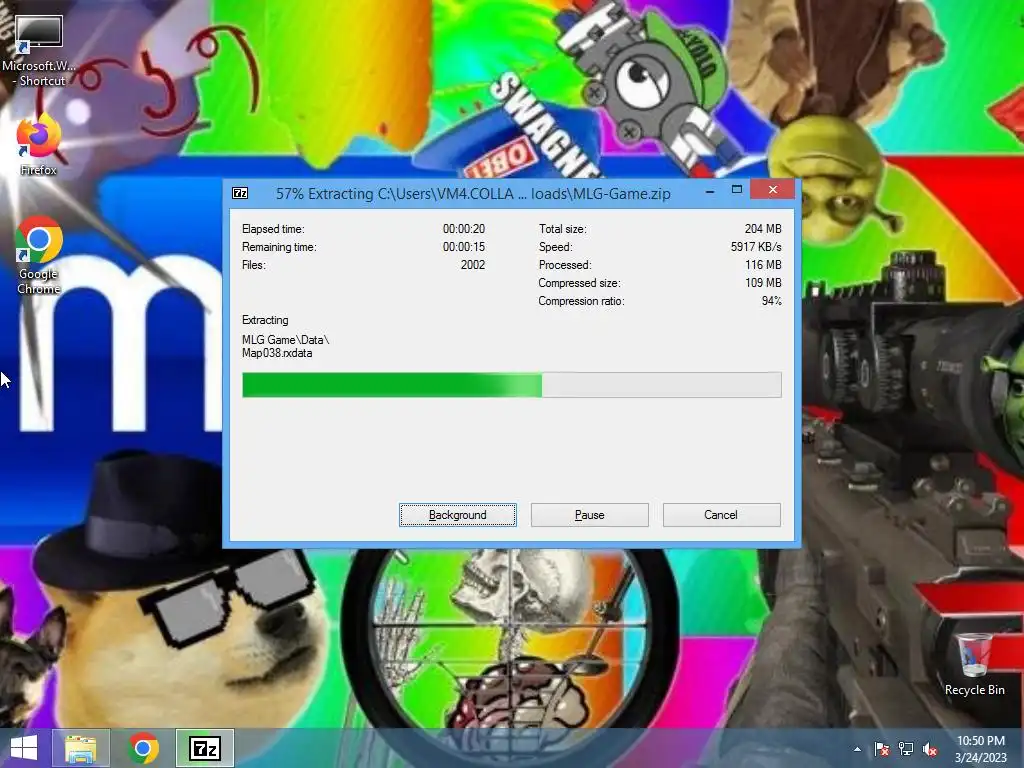Click the Action Center flag tray icon
This screenshot has height=768, width=1024.
pos(881,749)
